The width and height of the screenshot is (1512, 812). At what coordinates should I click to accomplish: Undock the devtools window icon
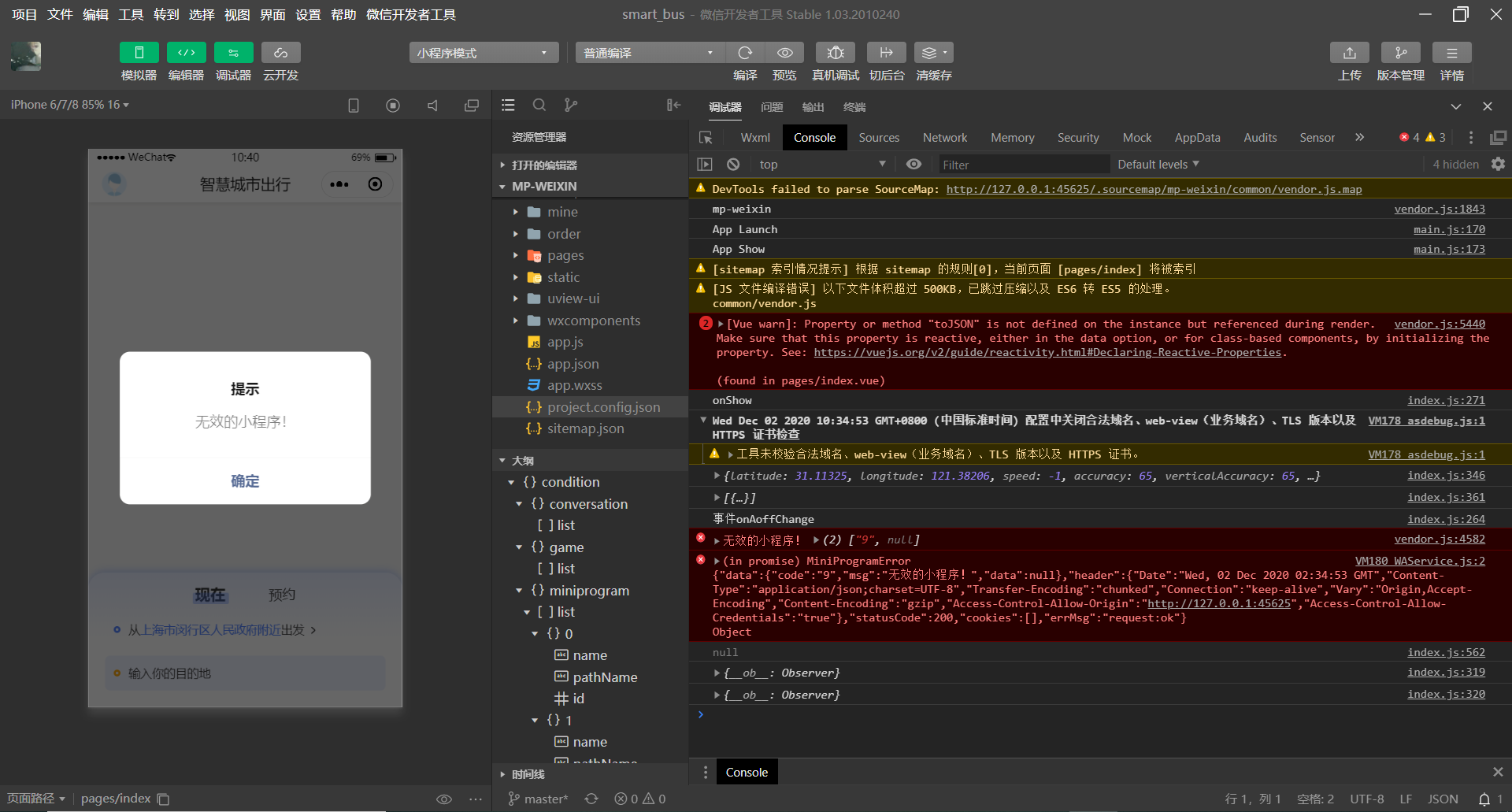[x=1498, y=138]
